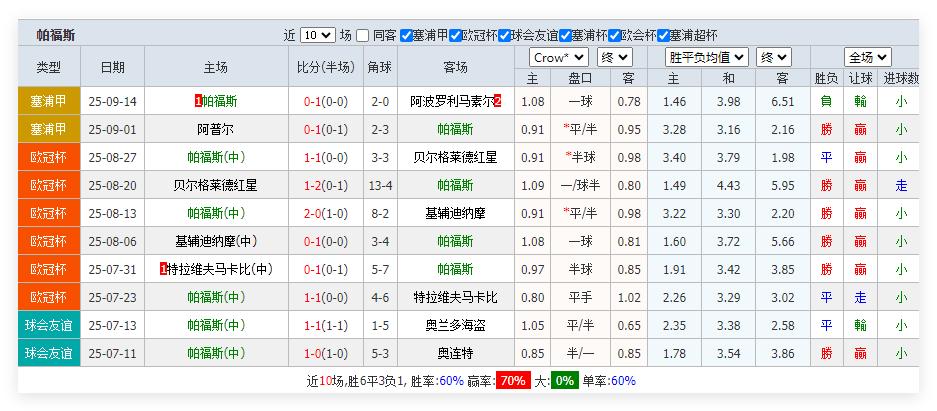This screenshot has height=411, width=937.
Task: Click score 1-0(1-0) on 25-07-11
Action: (326, 354)
